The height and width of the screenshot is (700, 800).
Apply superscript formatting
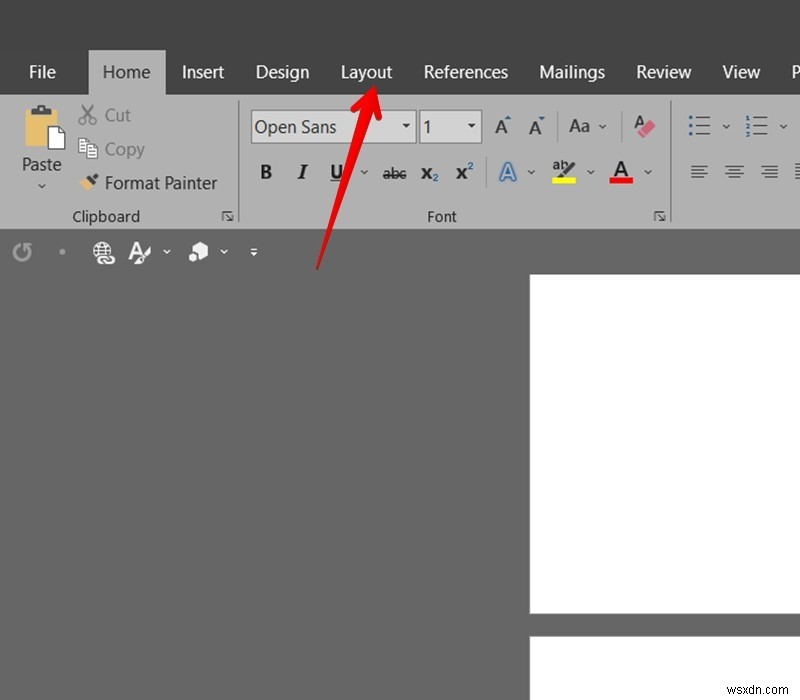(462, 172)
